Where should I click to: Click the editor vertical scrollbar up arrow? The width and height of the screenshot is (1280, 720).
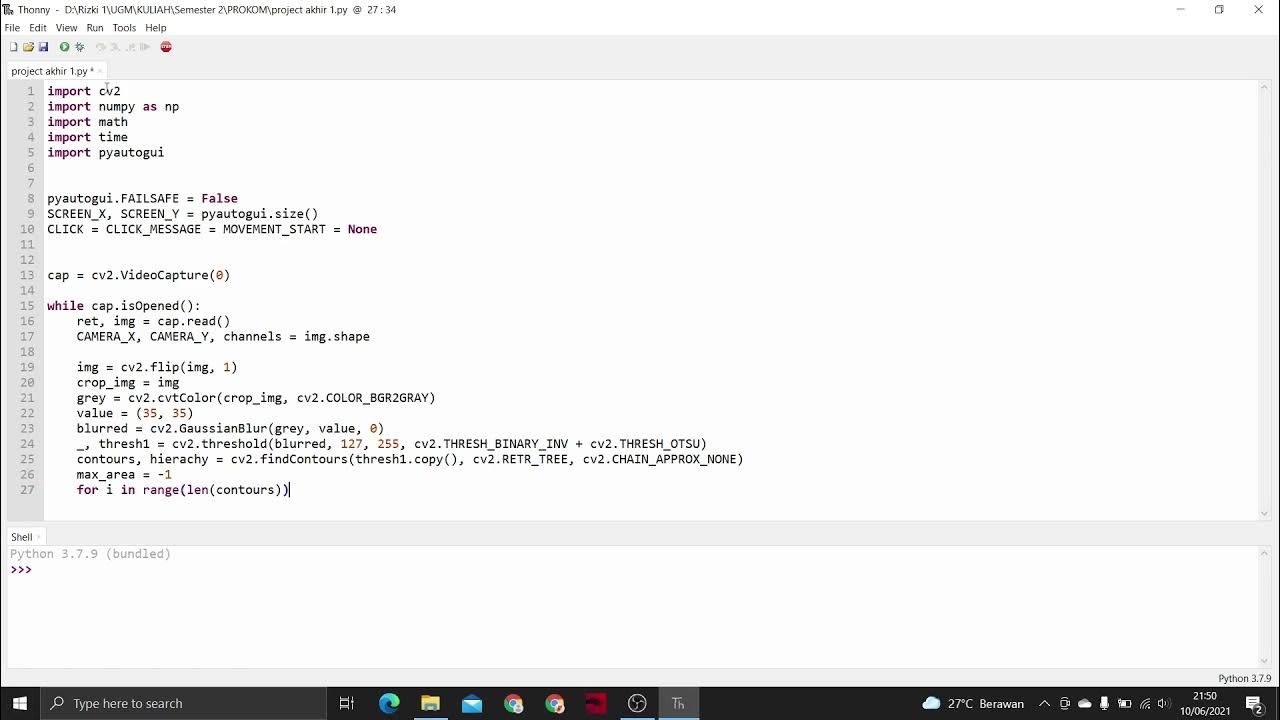[x=1264, y=86]
